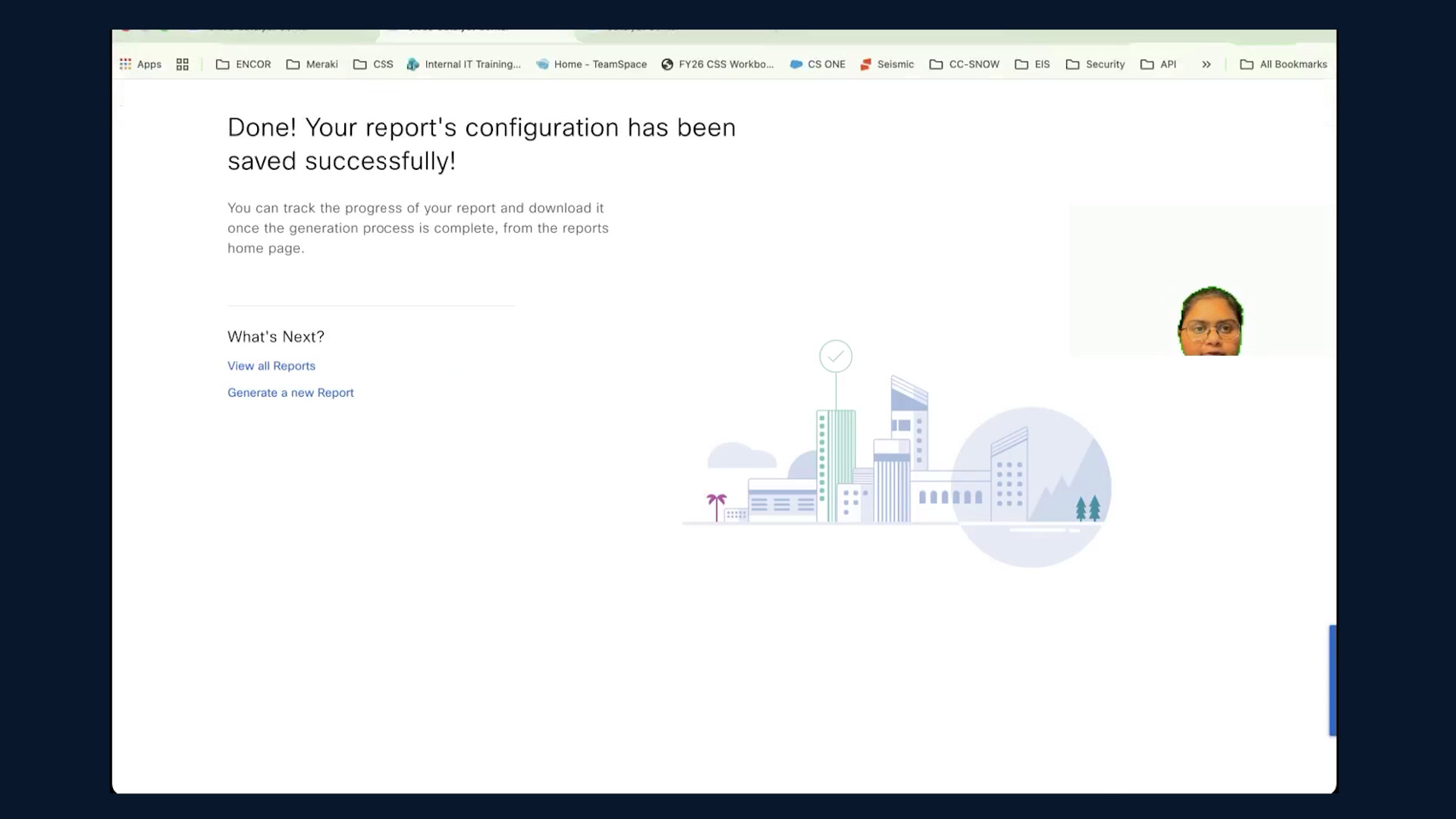This screenshot has width=1456, height=819.
Task: Click the View all Reports link
Action: click(x=271, y=366)
